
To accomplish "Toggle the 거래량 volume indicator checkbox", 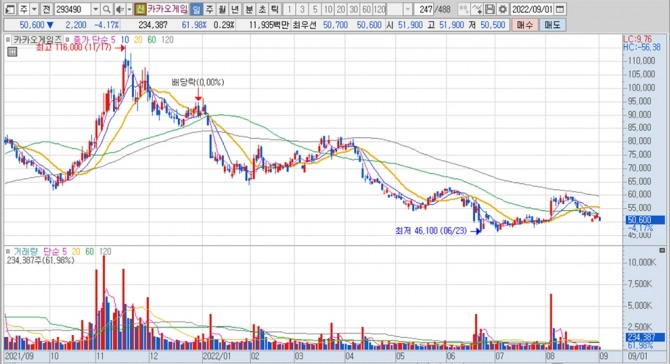I will (x=8, y=252).
